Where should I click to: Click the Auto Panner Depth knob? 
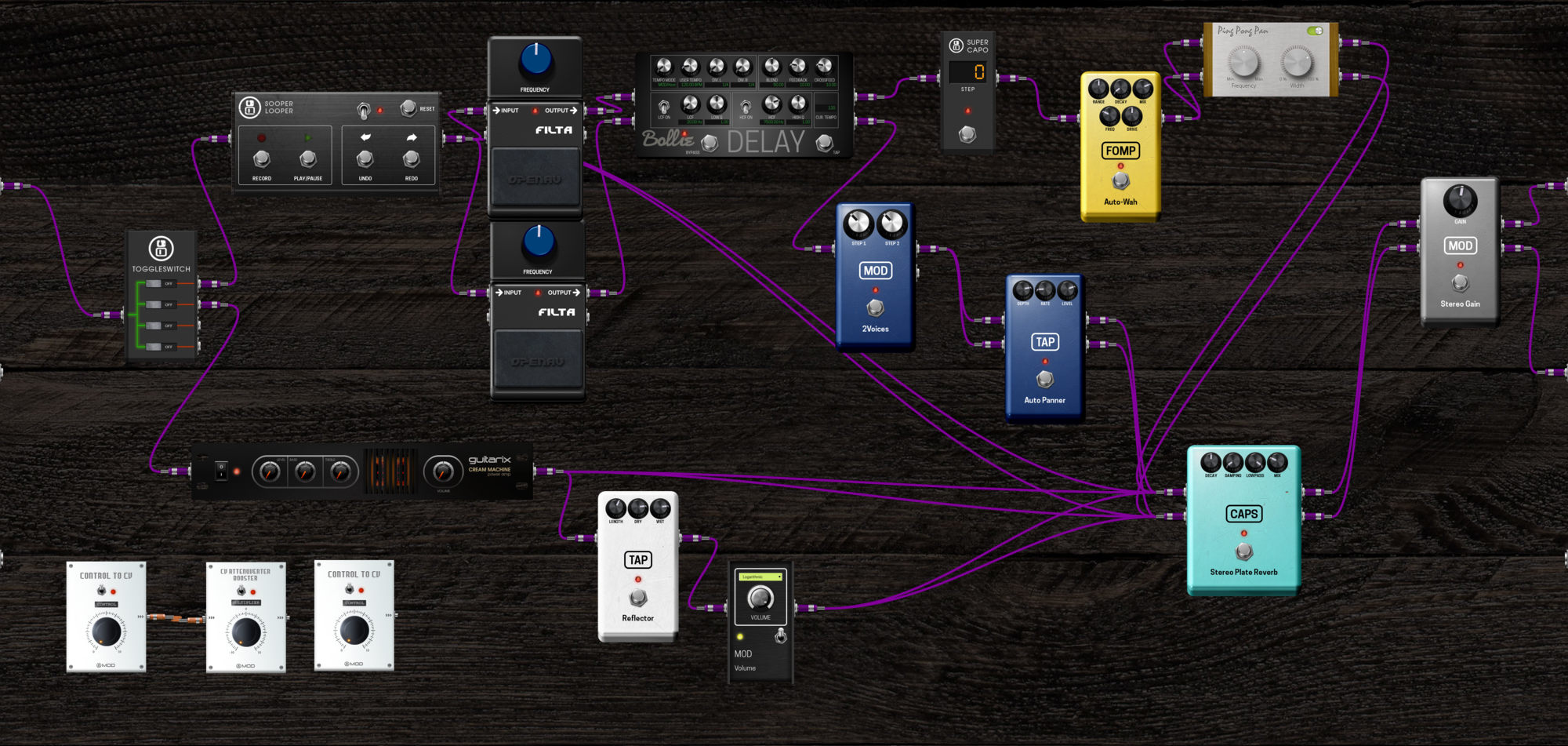tap(1023, 290)
